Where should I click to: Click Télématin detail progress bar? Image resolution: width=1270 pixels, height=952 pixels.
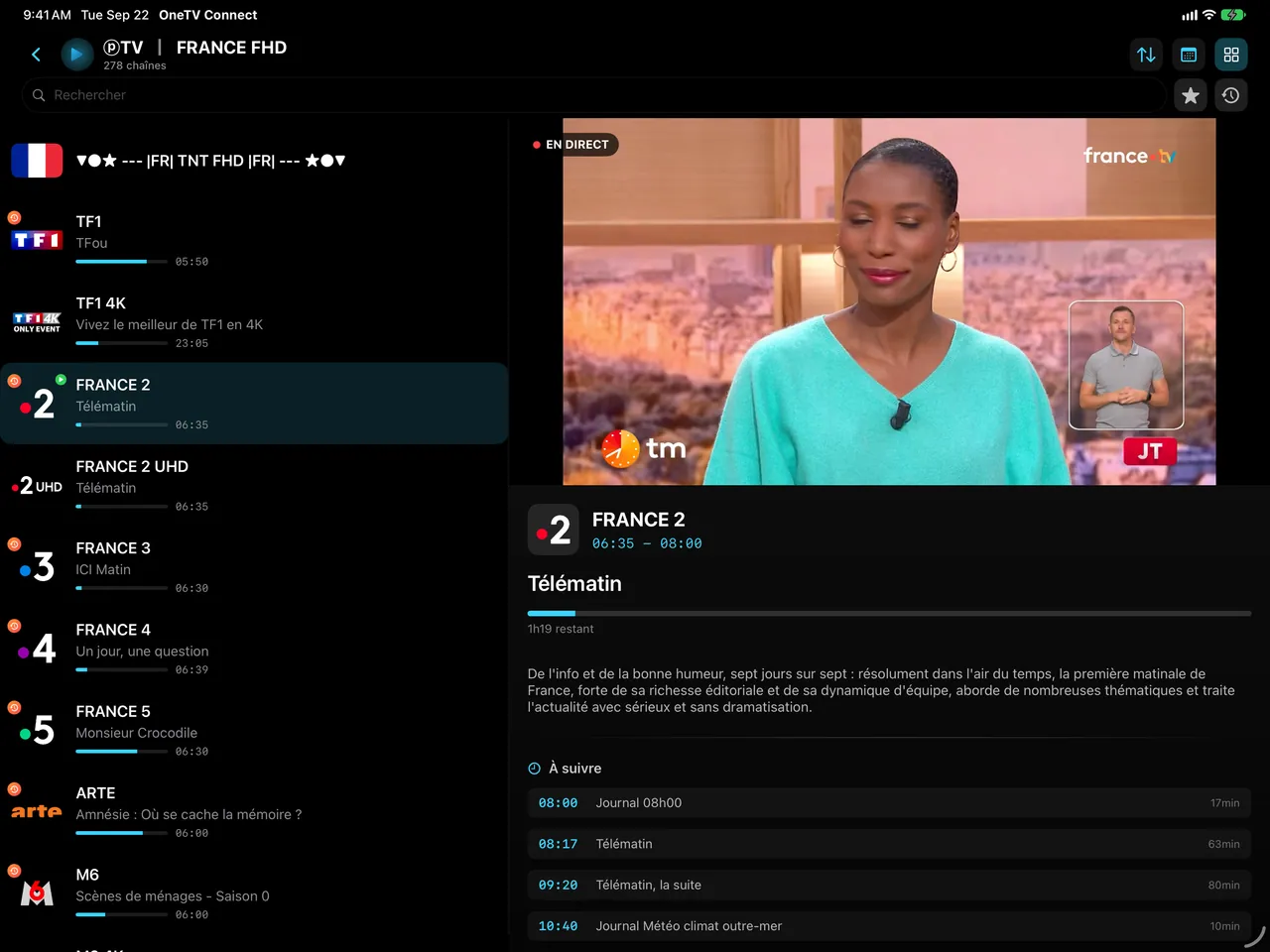(889, 613)
